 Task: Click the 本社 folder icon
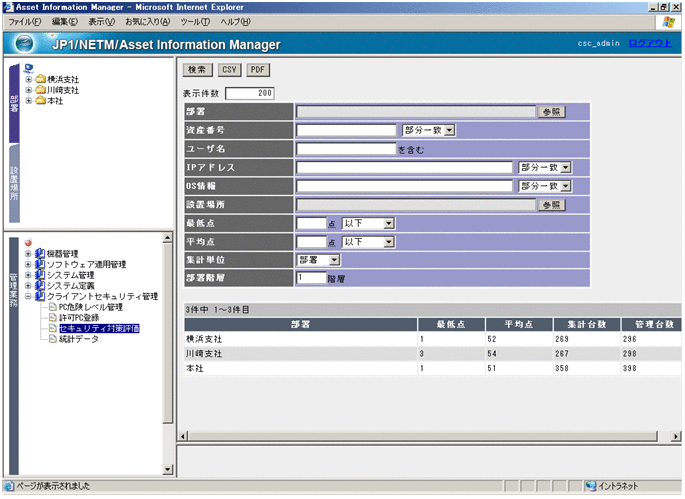[x=41, y=101]
